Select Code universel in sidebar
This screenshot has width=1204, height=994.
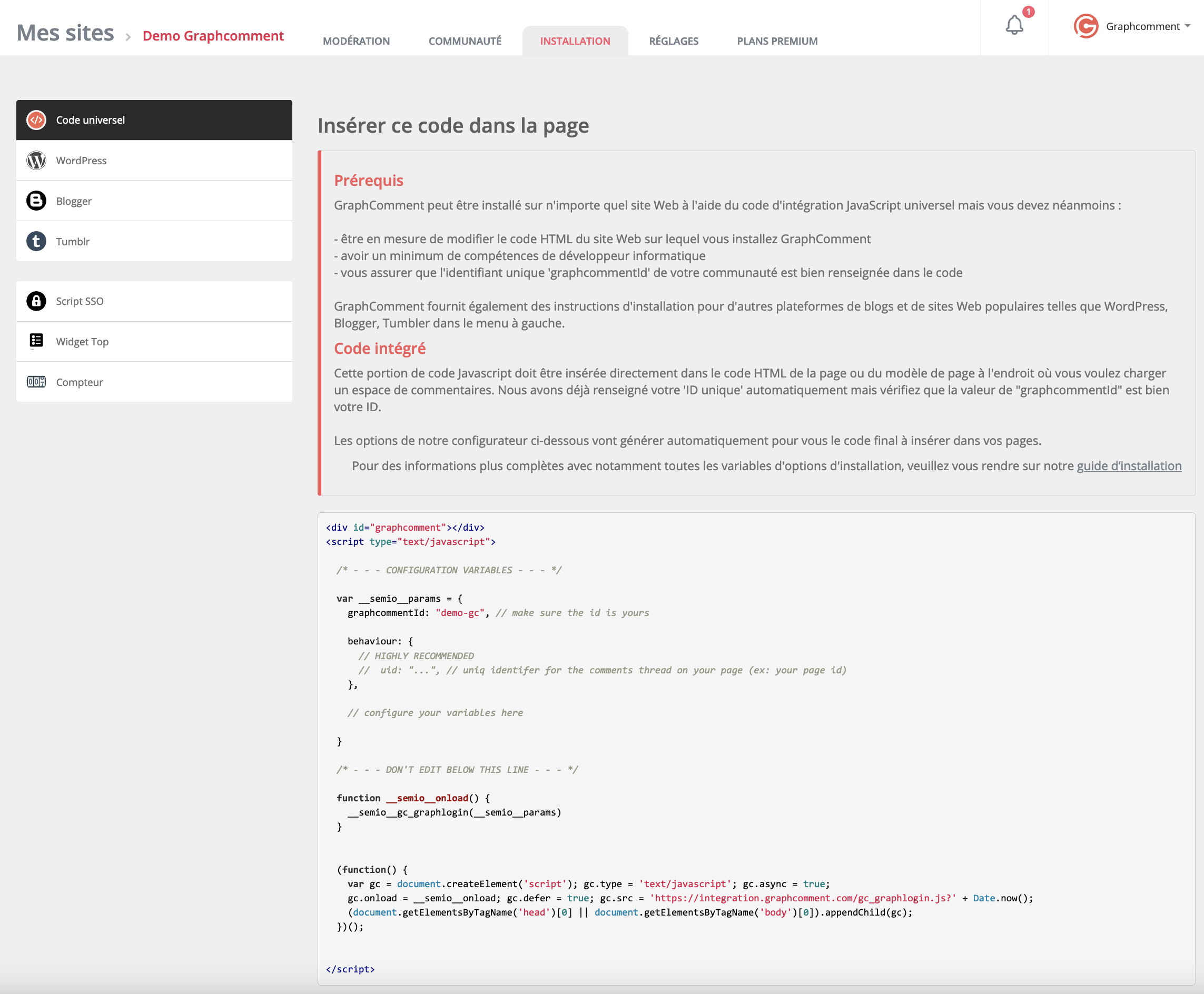154,120
